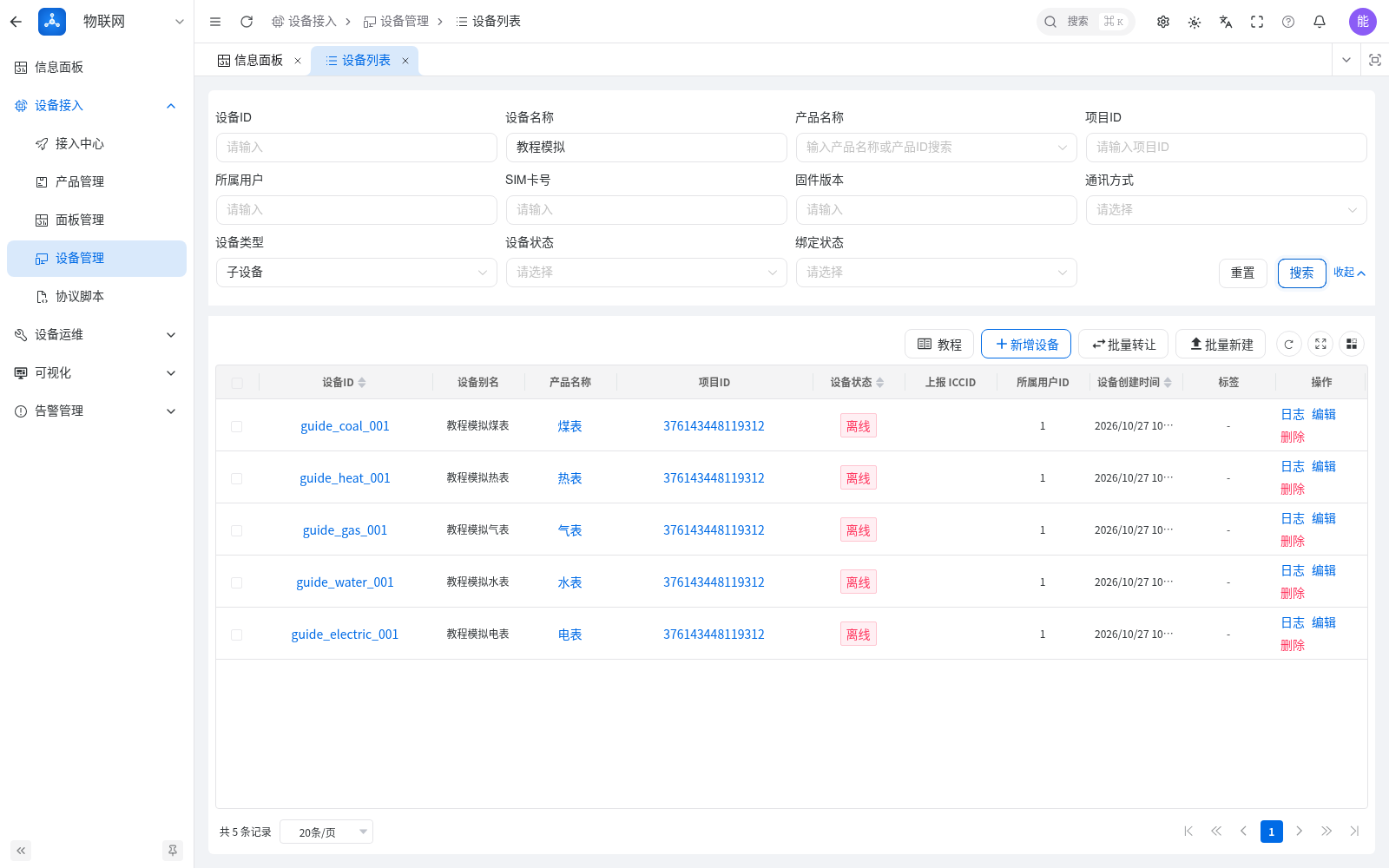
Task: Check the guide_water_001 row checkbox
Action: click(x=237, y=582)
